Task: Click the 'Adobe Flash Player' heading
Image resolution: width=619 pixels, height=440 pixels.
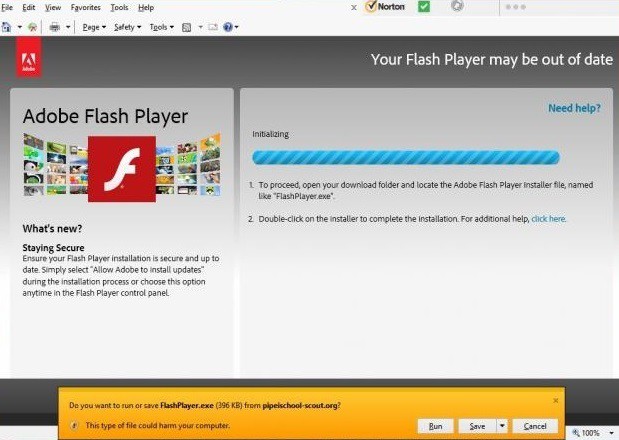Action: pos(105,116)
